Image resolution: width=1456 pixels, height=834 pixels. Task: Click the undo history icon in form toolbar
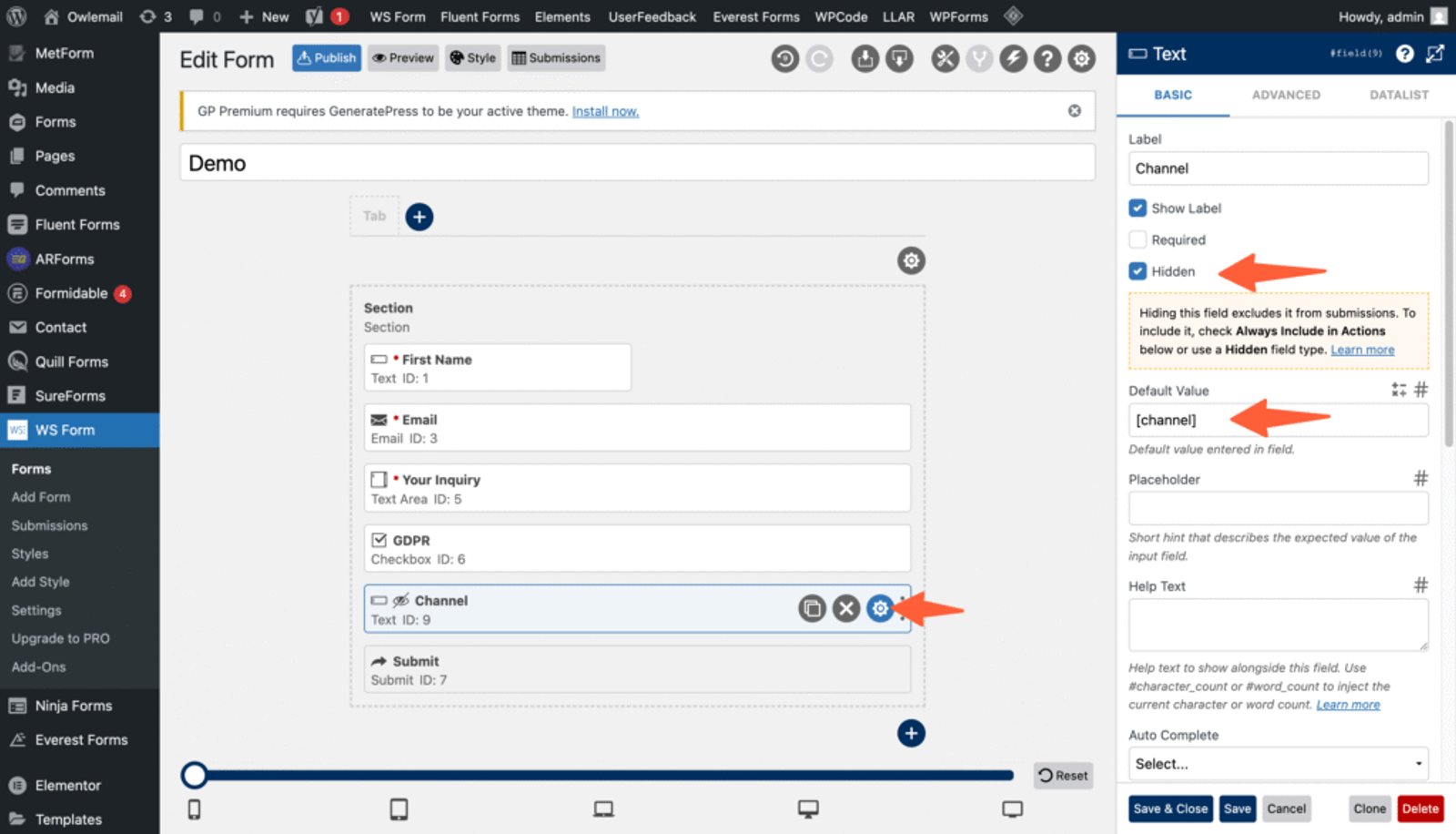tap(784, 59)
